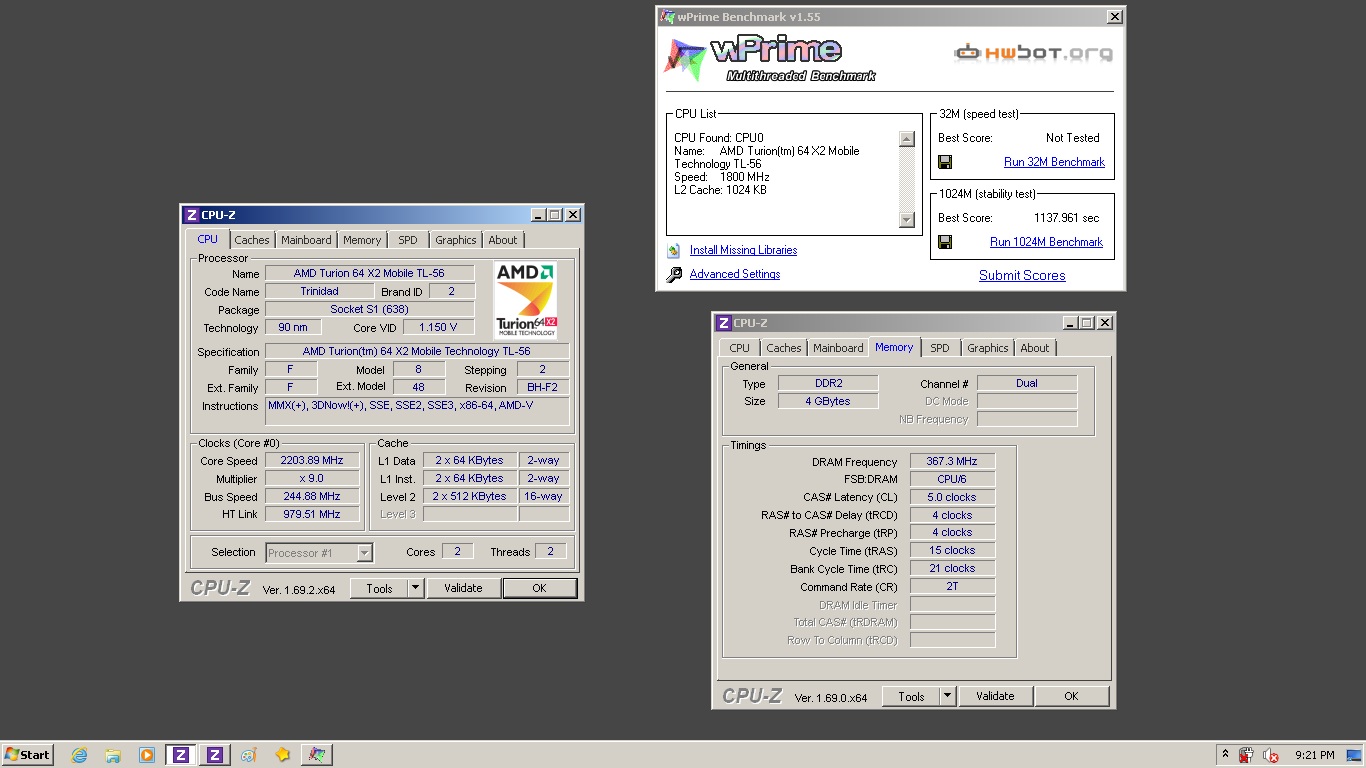Screen dimensions: 1366x768
Task: Click the yellow star icon in taskbar
Action: point(283,755)
